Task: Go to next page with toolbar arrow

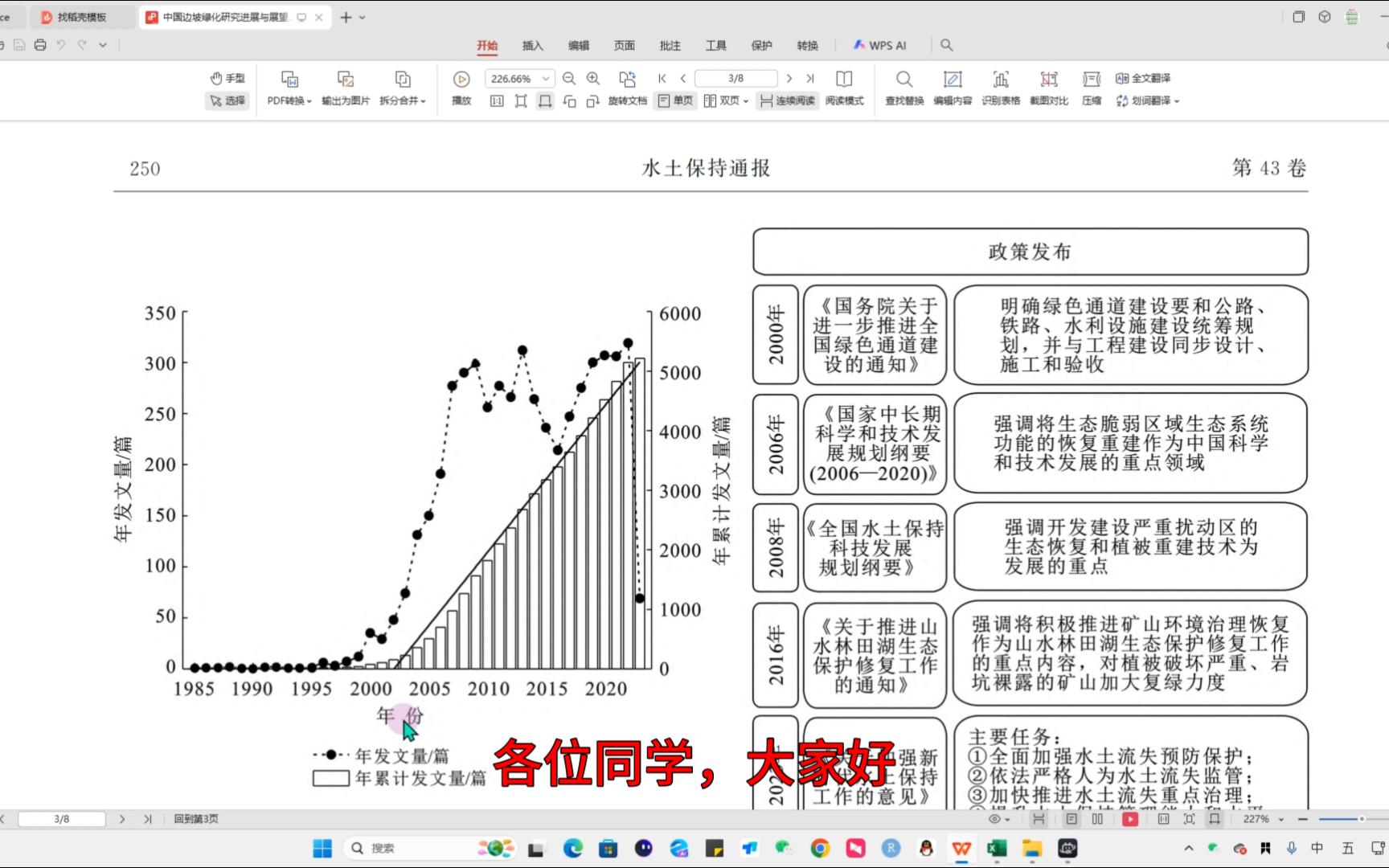Action: click(x=789, y=78)
